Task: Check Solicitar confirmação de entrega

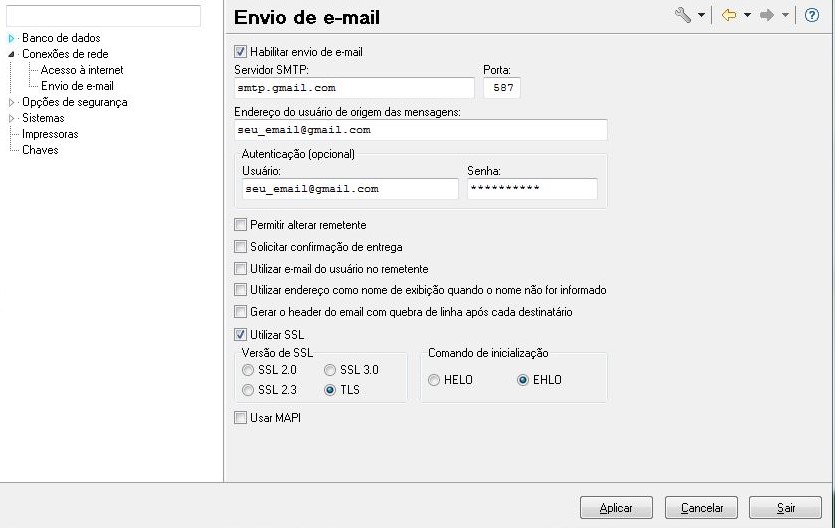Action: click(x=240, y=247)
